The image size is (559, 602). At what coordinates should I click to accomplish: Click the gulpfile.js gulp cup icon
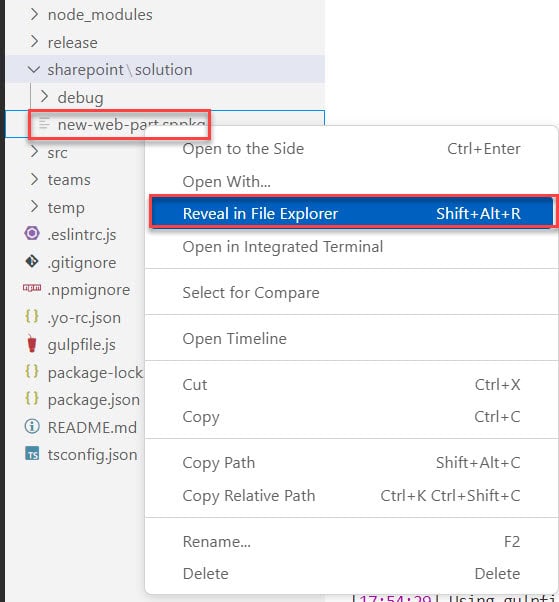(x=32, y=343)
